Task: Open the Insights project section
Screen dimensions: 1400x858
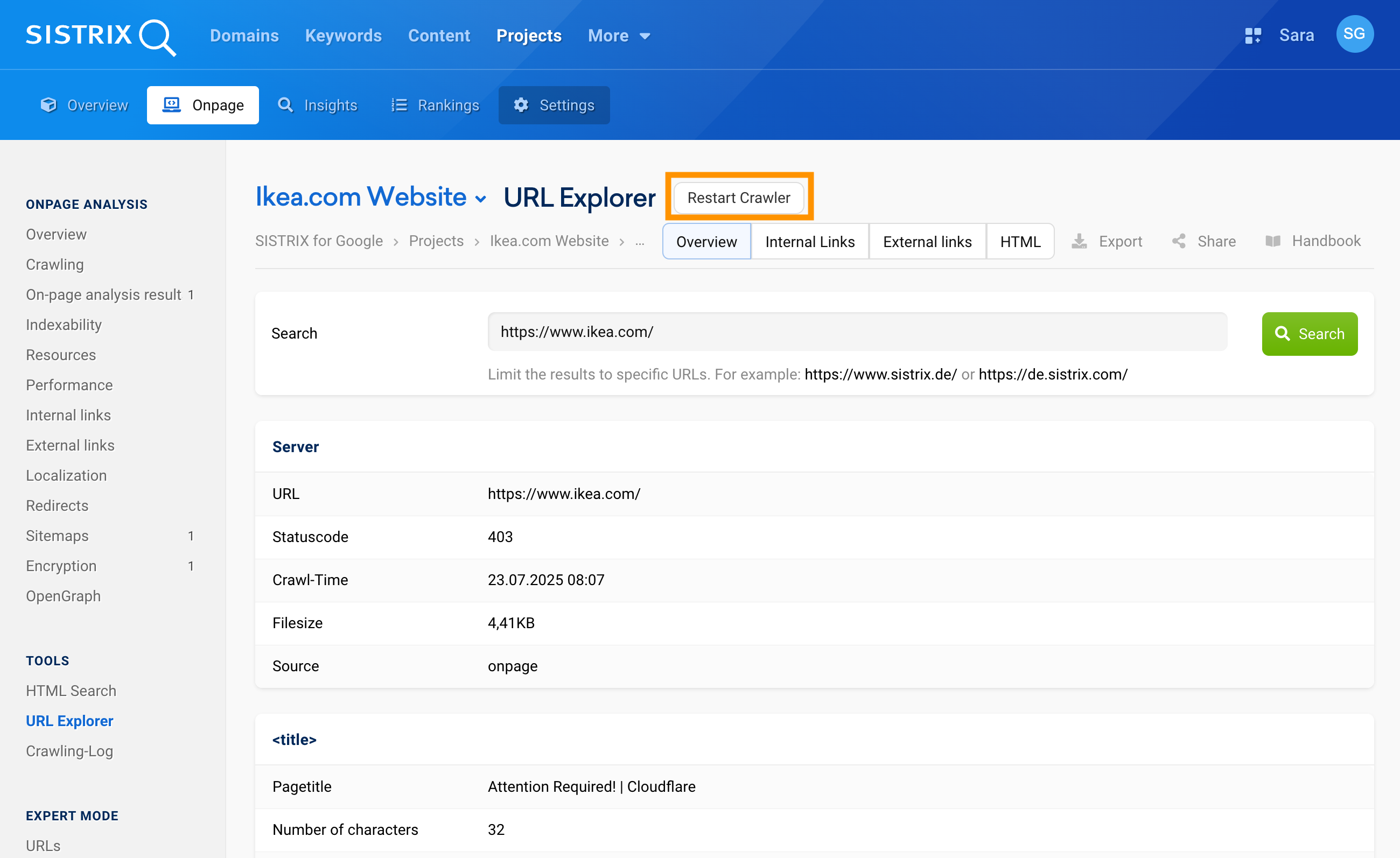Action: point(317,105)
